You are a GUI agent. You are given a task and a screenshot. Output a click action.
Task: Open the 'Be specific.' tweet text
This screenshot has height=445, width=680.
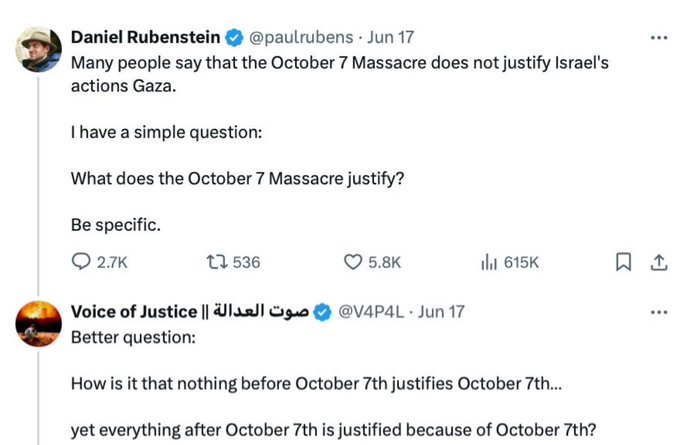pyautogui.click(x=116, y=225)
